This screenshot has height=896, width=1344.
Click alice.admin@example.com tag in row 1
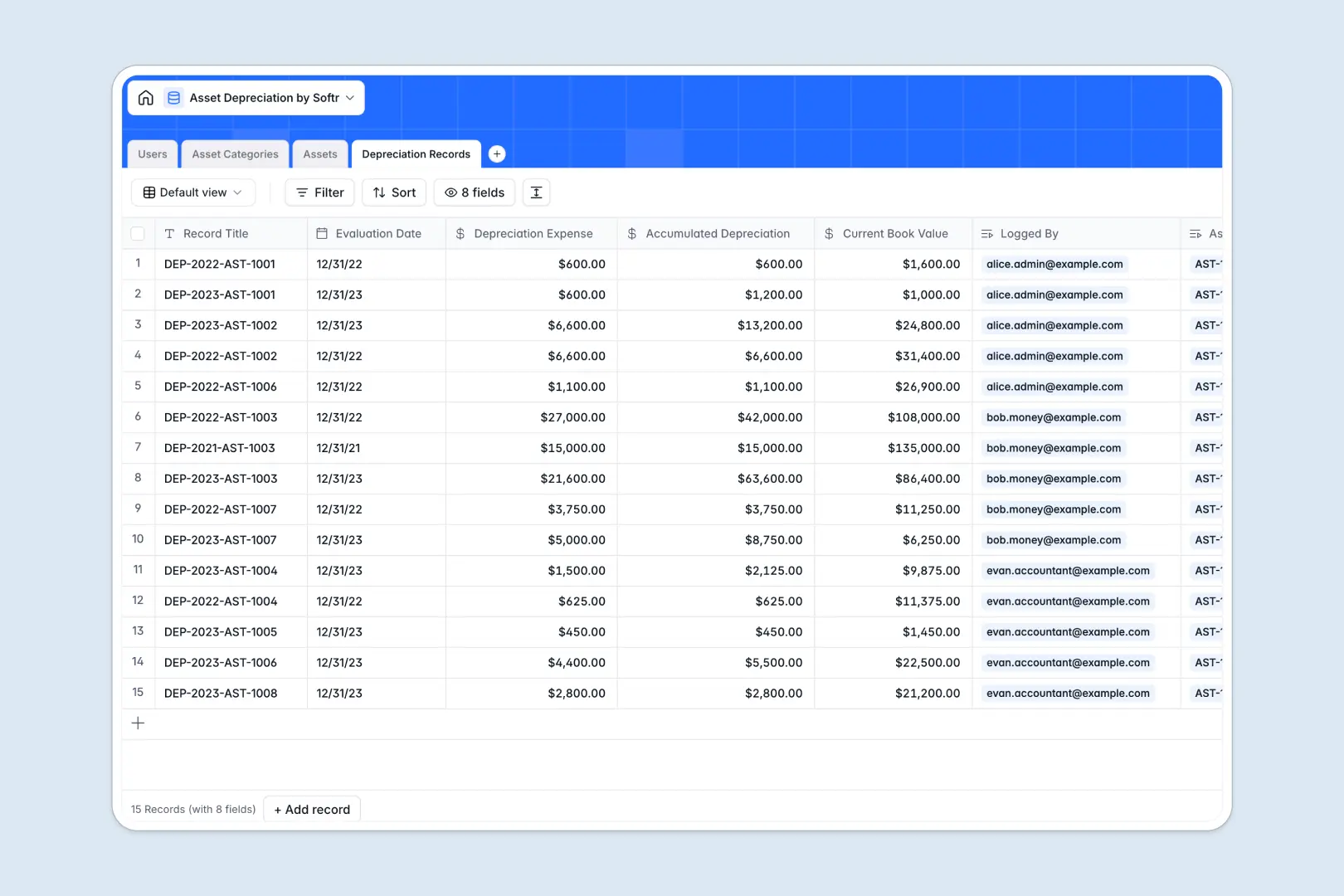click(x=1054, y=265)
